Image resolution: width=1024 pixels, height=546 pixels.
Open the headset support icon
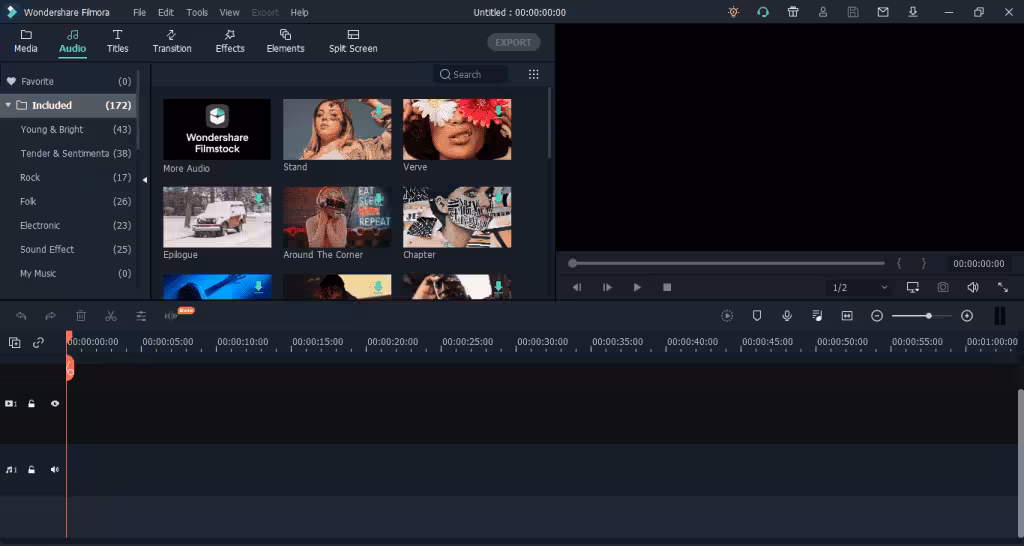click(763, 12)
